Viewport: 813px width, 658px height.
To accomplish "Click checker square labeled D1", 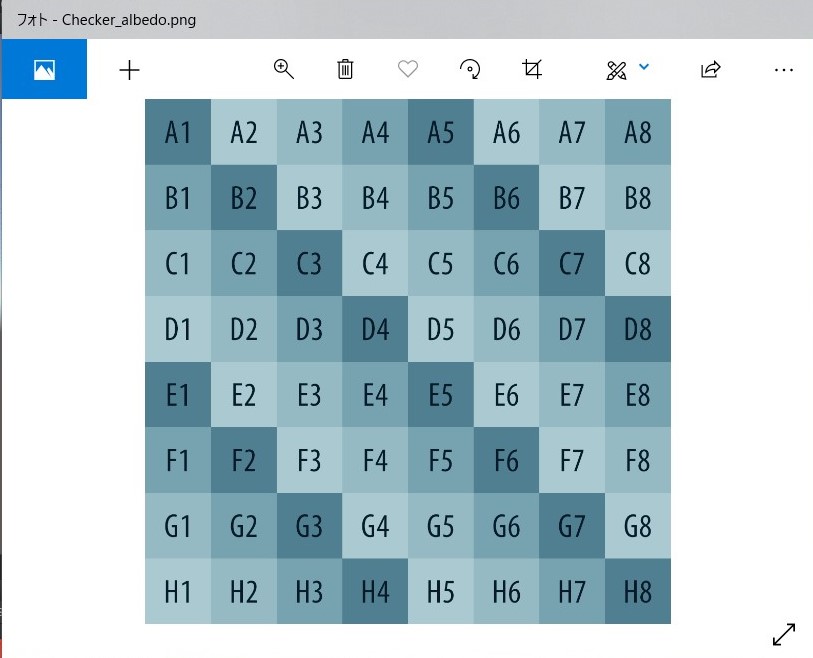I will click(x=178, y=329).
